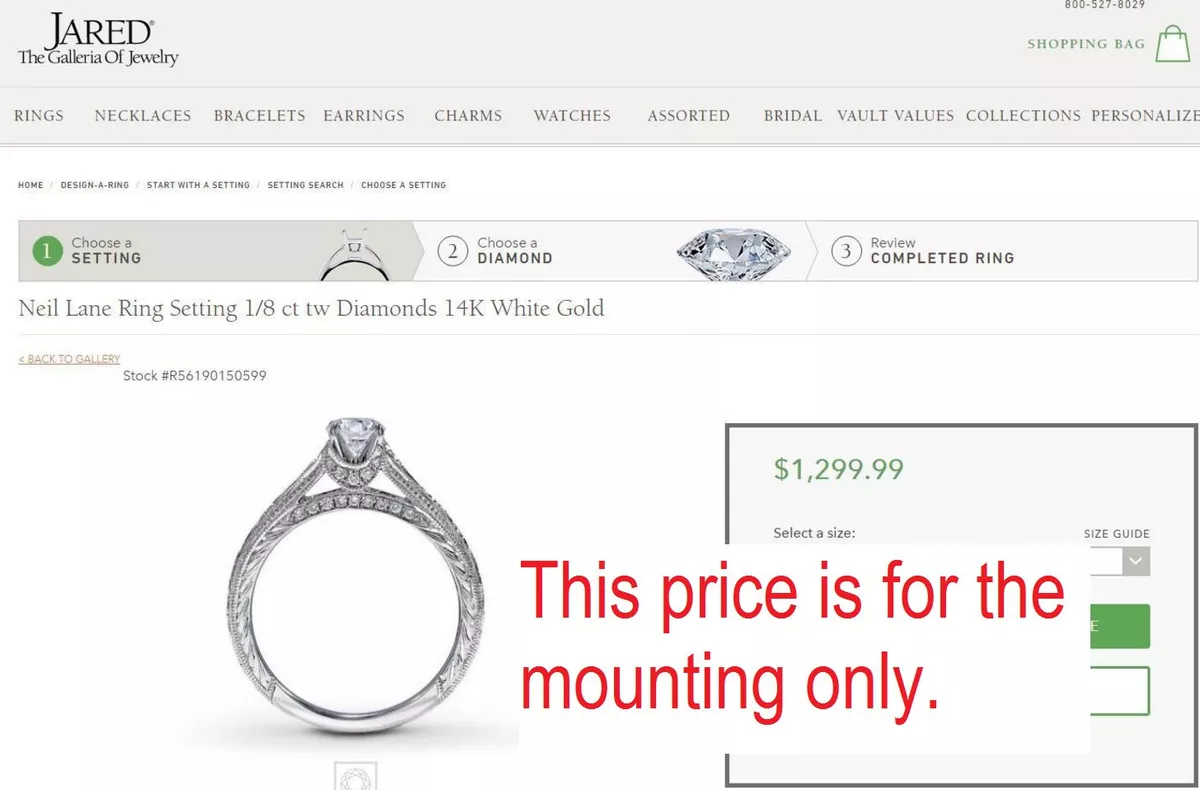Open the BRIDAL menu

pyautogui.click(x=793, y=116)
